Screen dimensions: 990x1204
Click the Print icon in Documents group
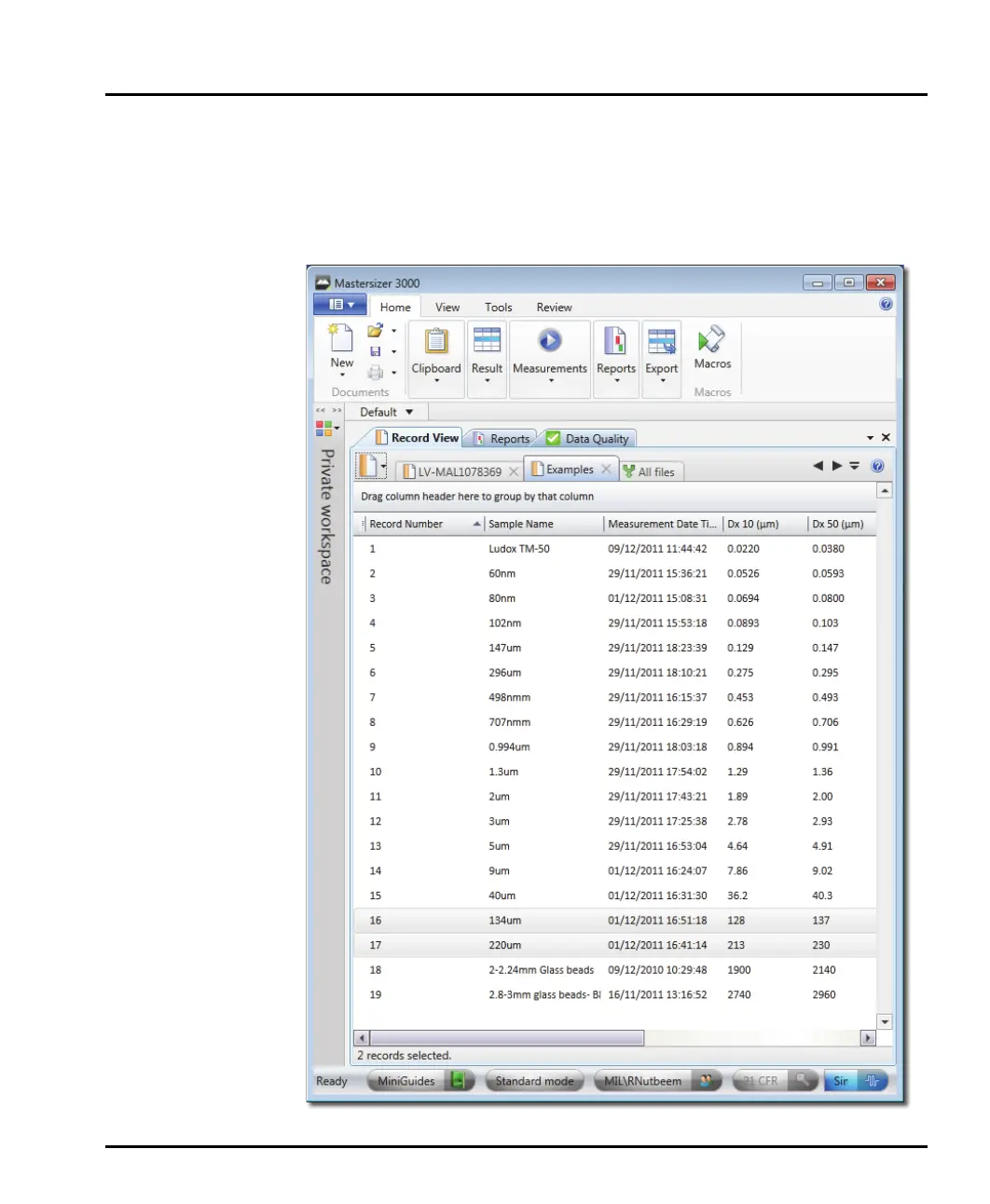pyautogui.click(x=375, y=373)
